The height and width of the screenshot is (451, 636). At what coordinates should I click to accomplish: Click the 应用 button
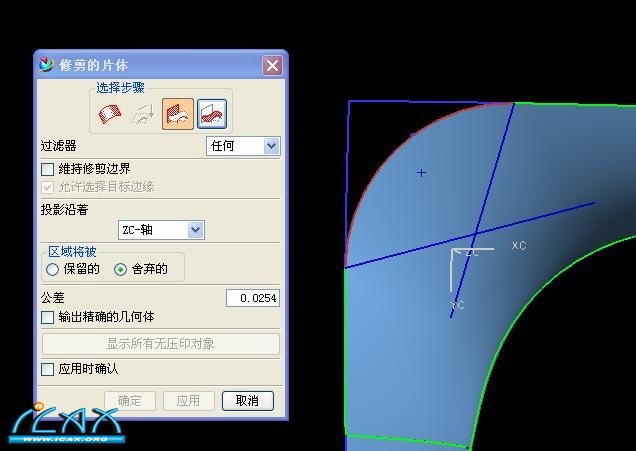[x=188, y=401]
